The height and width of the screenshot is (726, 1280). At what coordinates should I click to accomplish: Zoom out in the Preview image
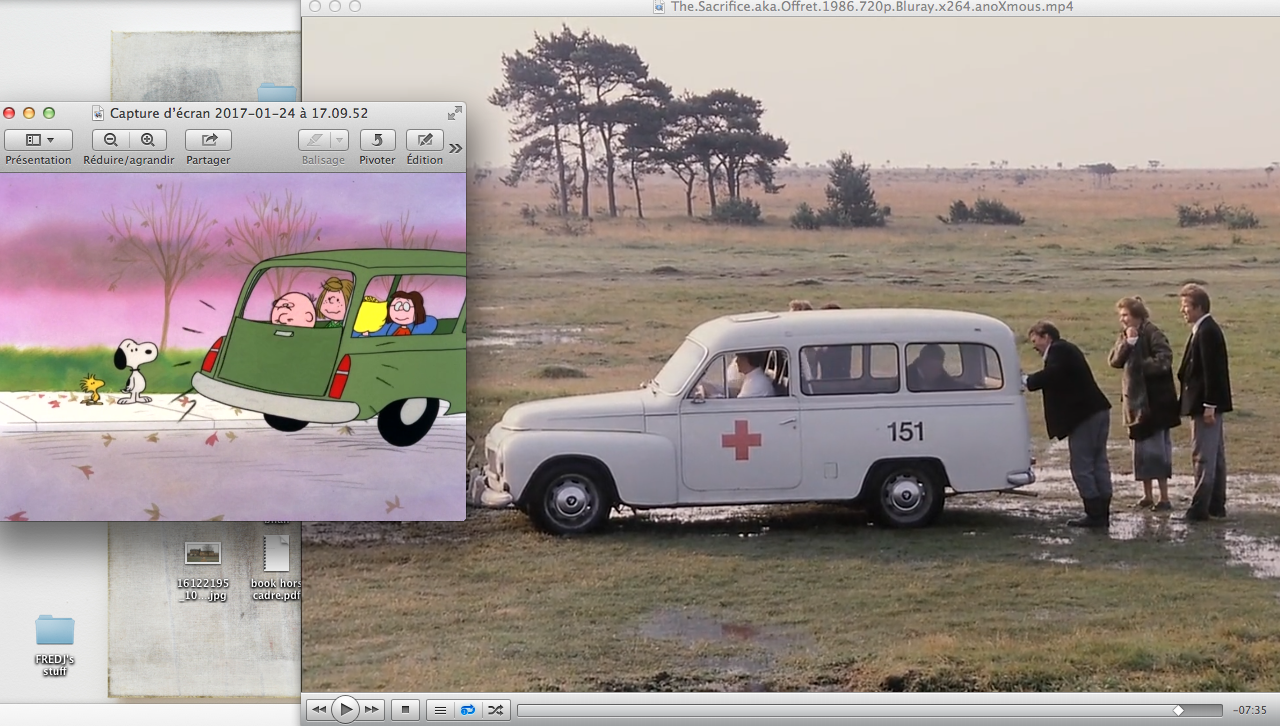(x=111, y=140)
